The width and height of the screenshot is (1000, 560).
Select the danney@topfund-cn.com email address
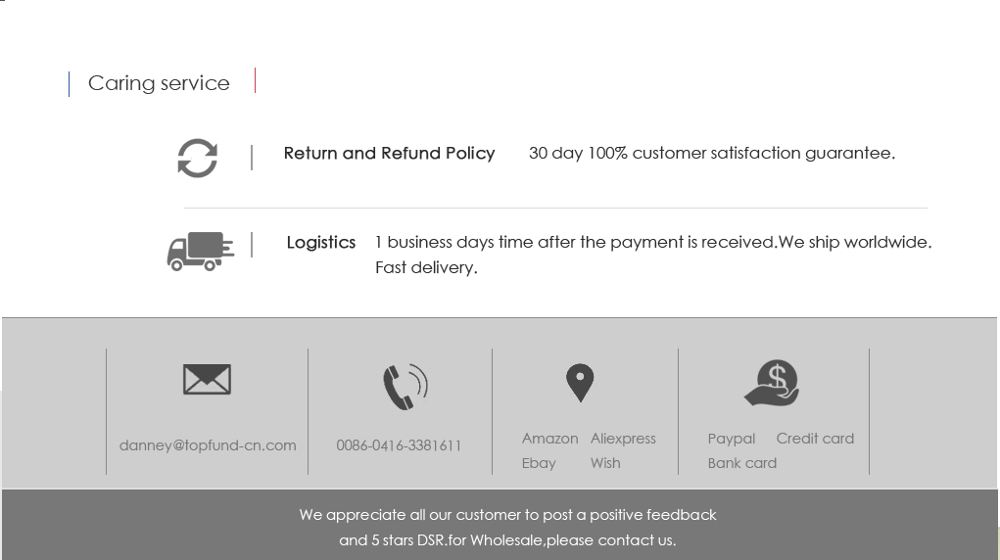click(x=208, y=445)
